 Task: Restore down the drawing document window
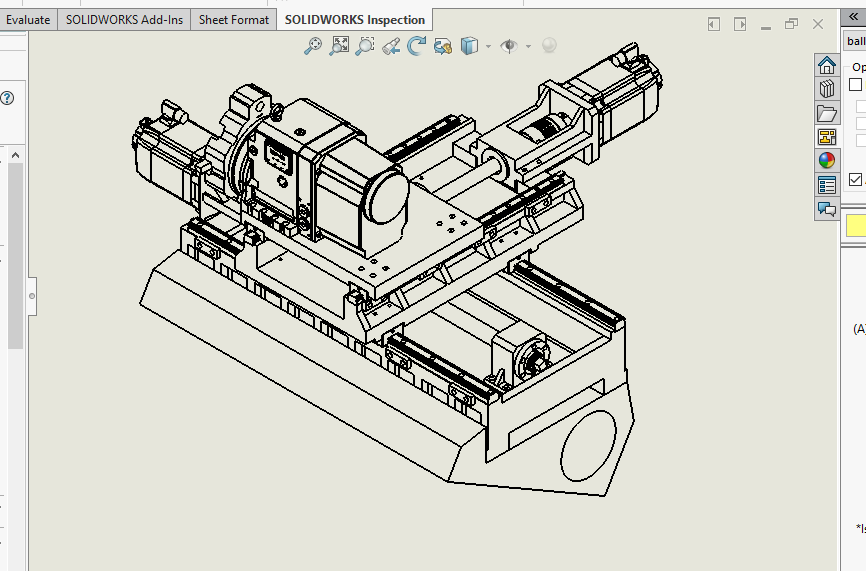791,24
